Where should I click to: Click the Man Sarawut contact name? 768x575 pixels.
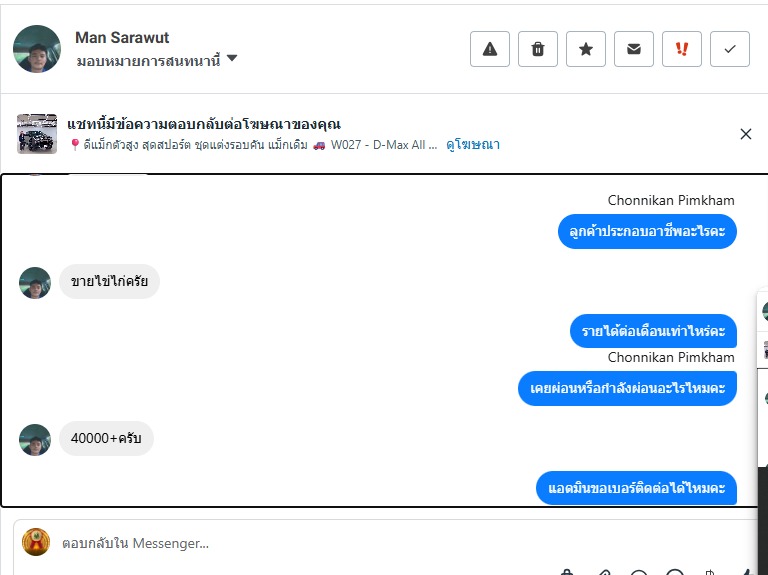click(122, 38)
